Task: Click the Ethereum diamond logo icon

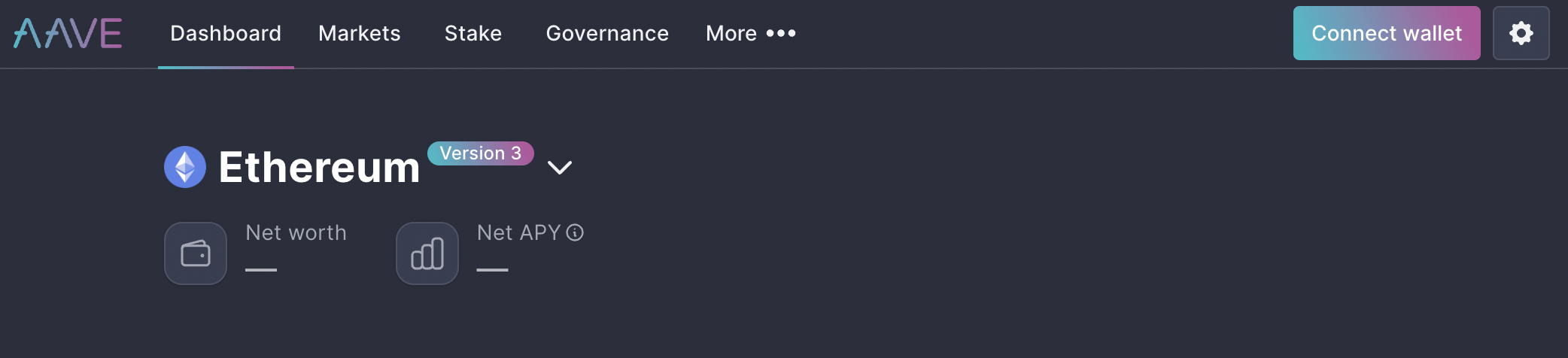Action: pyautogui.click(x=185, y=167)
